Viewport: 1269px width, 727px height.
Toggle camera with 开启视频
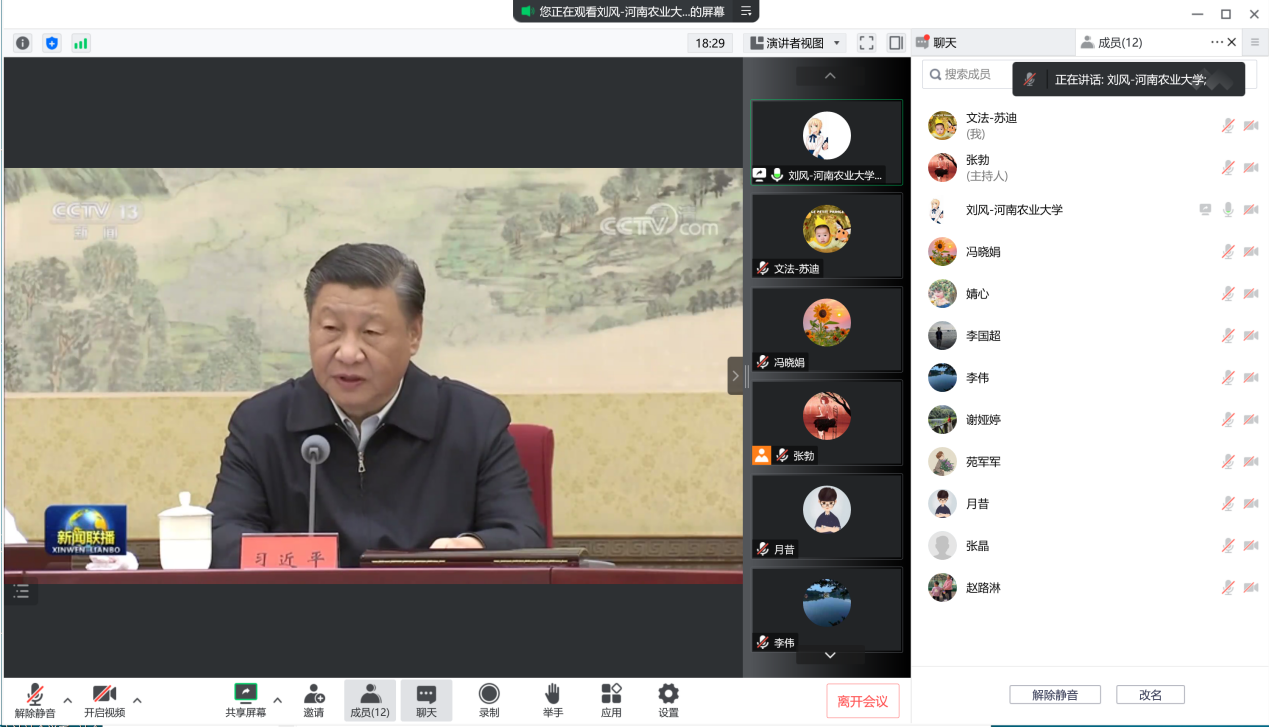[104, 700]
